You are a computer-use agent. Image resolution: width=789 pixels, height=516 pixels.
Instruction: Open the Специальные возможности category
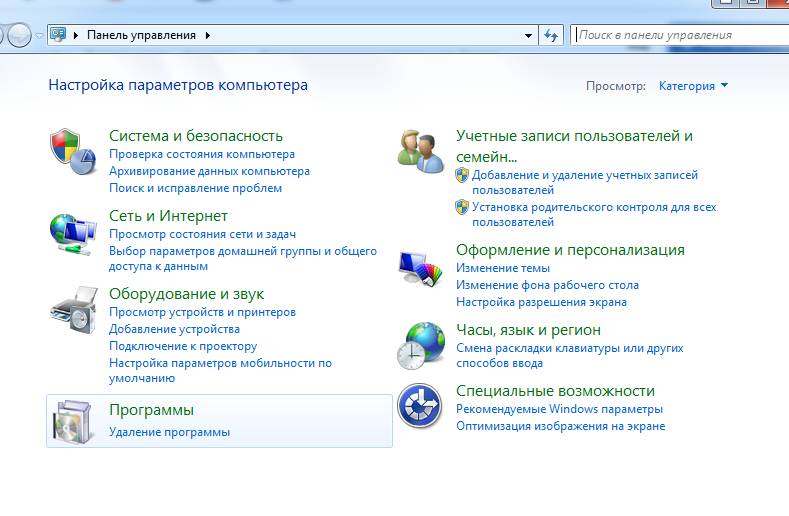point(556,391)
